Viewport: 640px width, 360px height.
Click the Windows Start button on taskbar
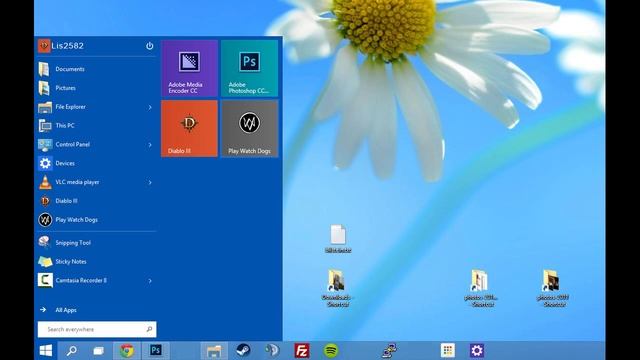click(x=46, y=351)
